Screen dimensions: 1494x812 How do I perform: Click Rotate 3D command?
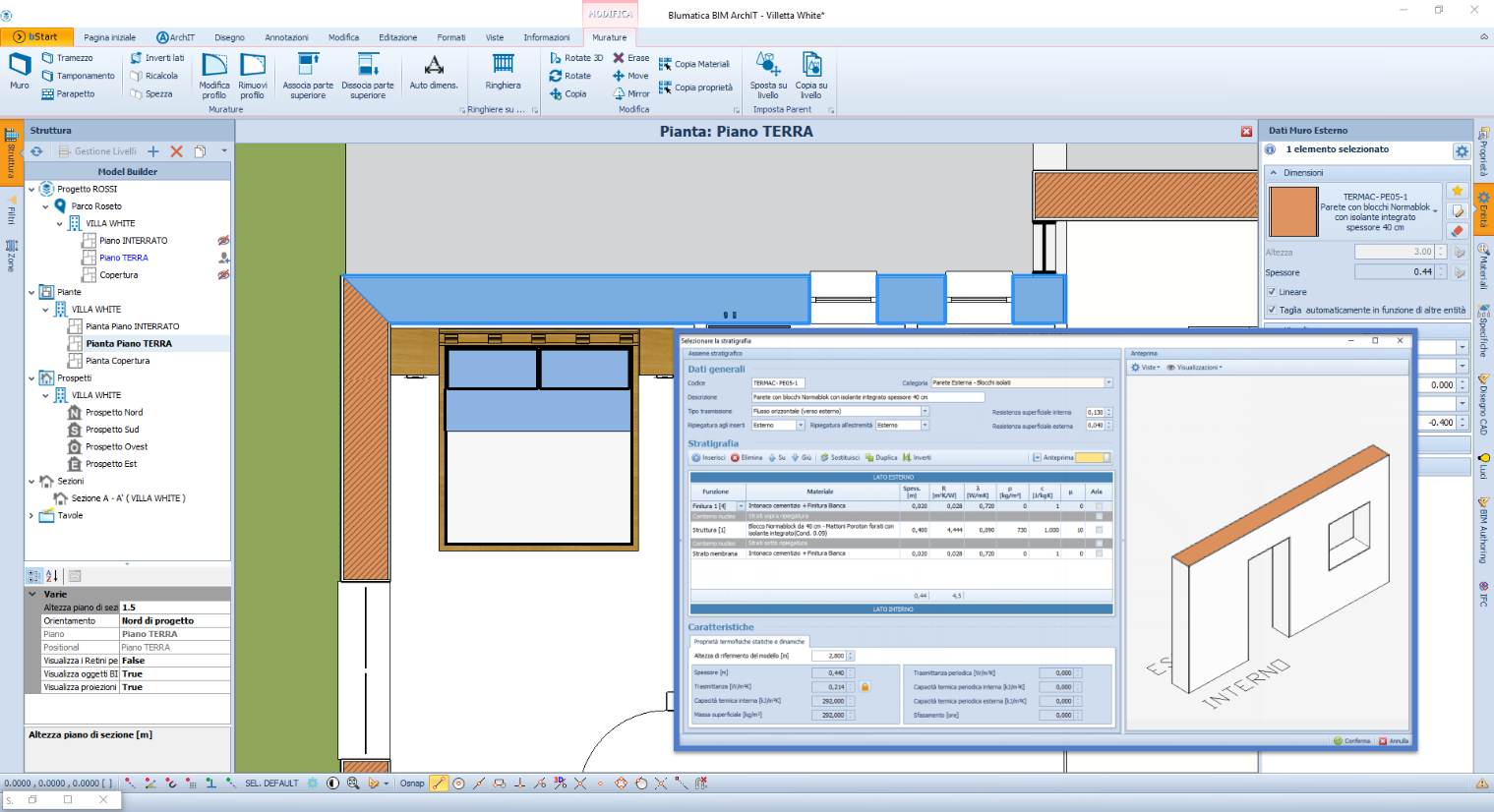pos(576,58)
